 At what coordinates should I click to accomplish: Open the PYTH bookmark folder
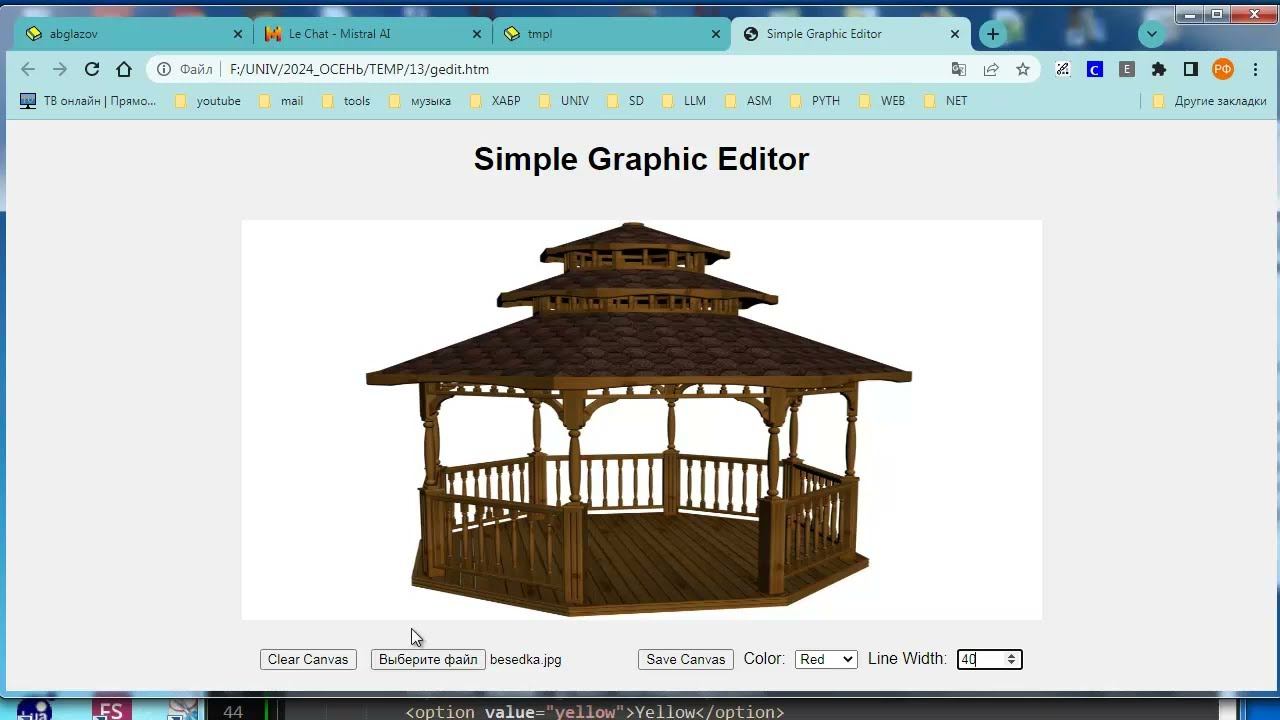coord(815,101)
